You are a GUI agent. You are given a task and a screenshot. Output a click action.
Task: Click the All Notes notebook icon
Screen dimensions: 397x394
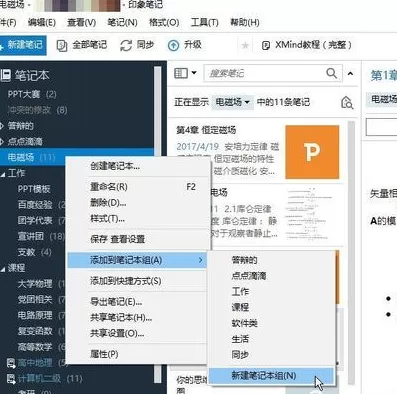pyautogui.click(x=62, y=46)
